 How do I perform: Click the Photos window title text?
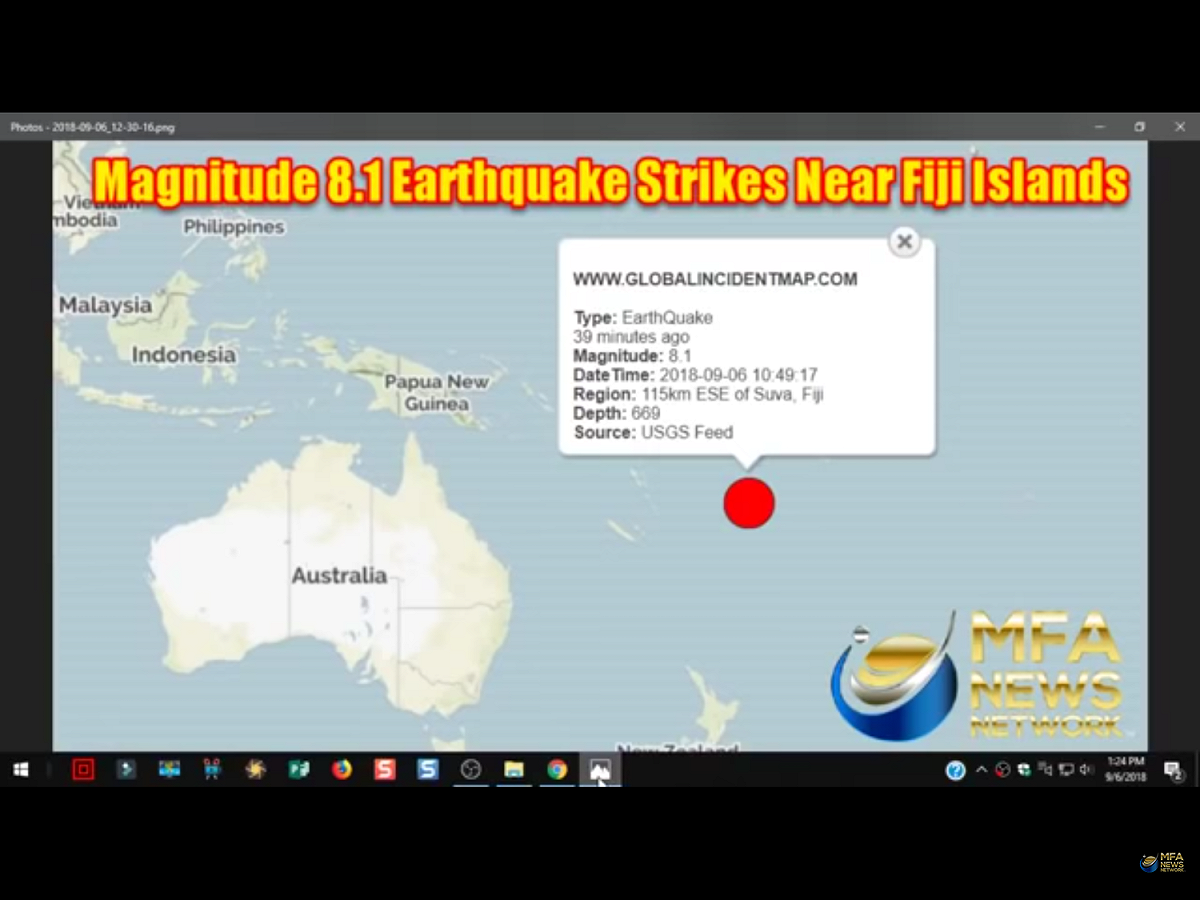pyautogui.click(x=93, y=127)
